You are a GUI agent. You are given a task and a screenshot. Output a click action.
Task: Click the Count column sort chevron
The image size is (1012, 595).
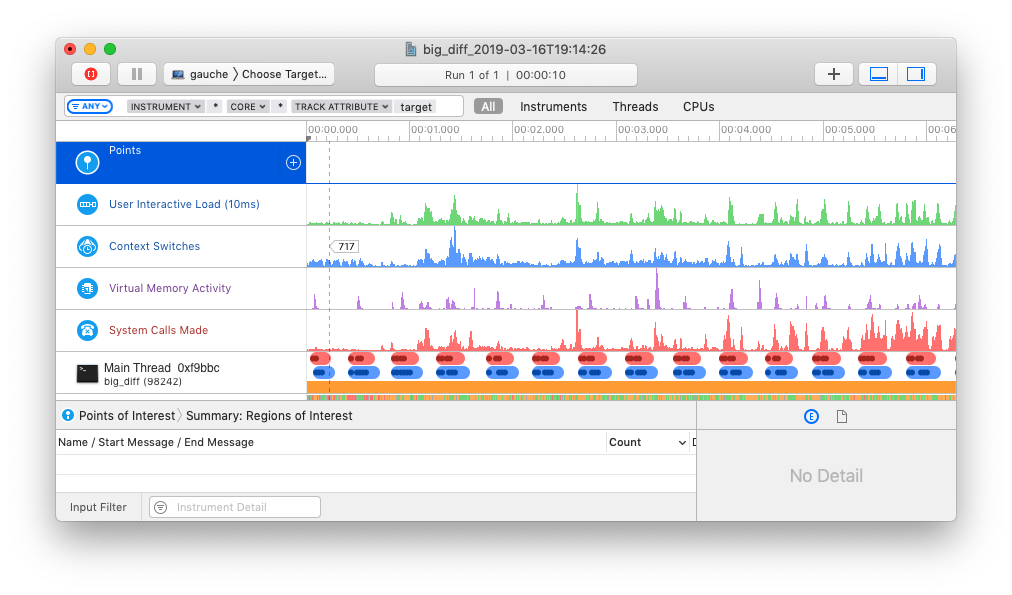pyautogui.click(x=682, y=443)
